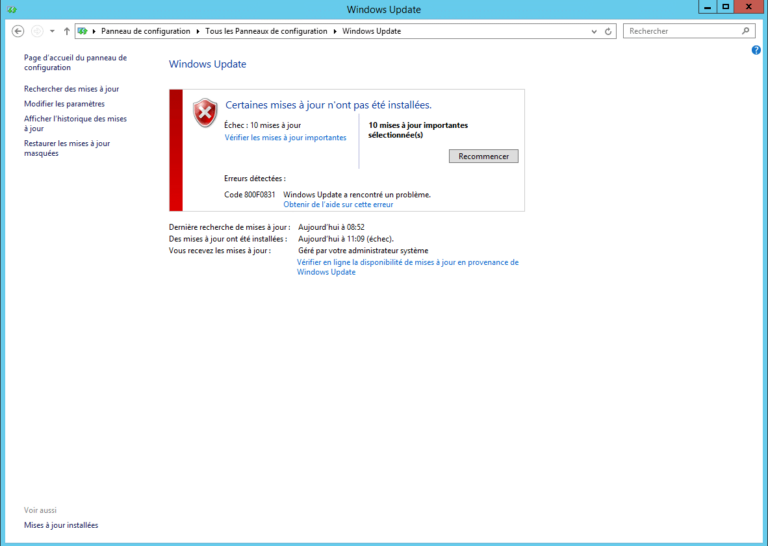
Task: Click the 'Code 800F0831' error text
Action: click(249, 194)
